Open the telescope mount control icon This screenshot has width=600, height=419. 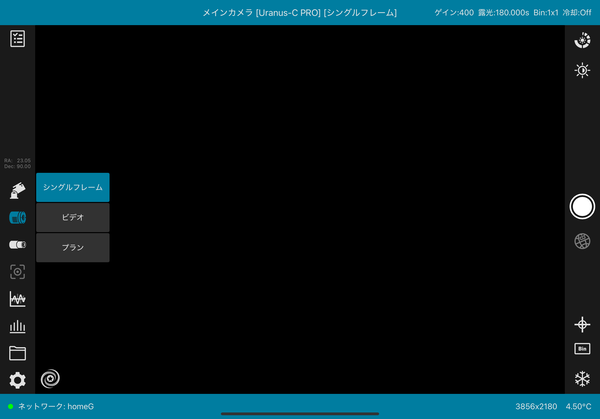(18, 190)
